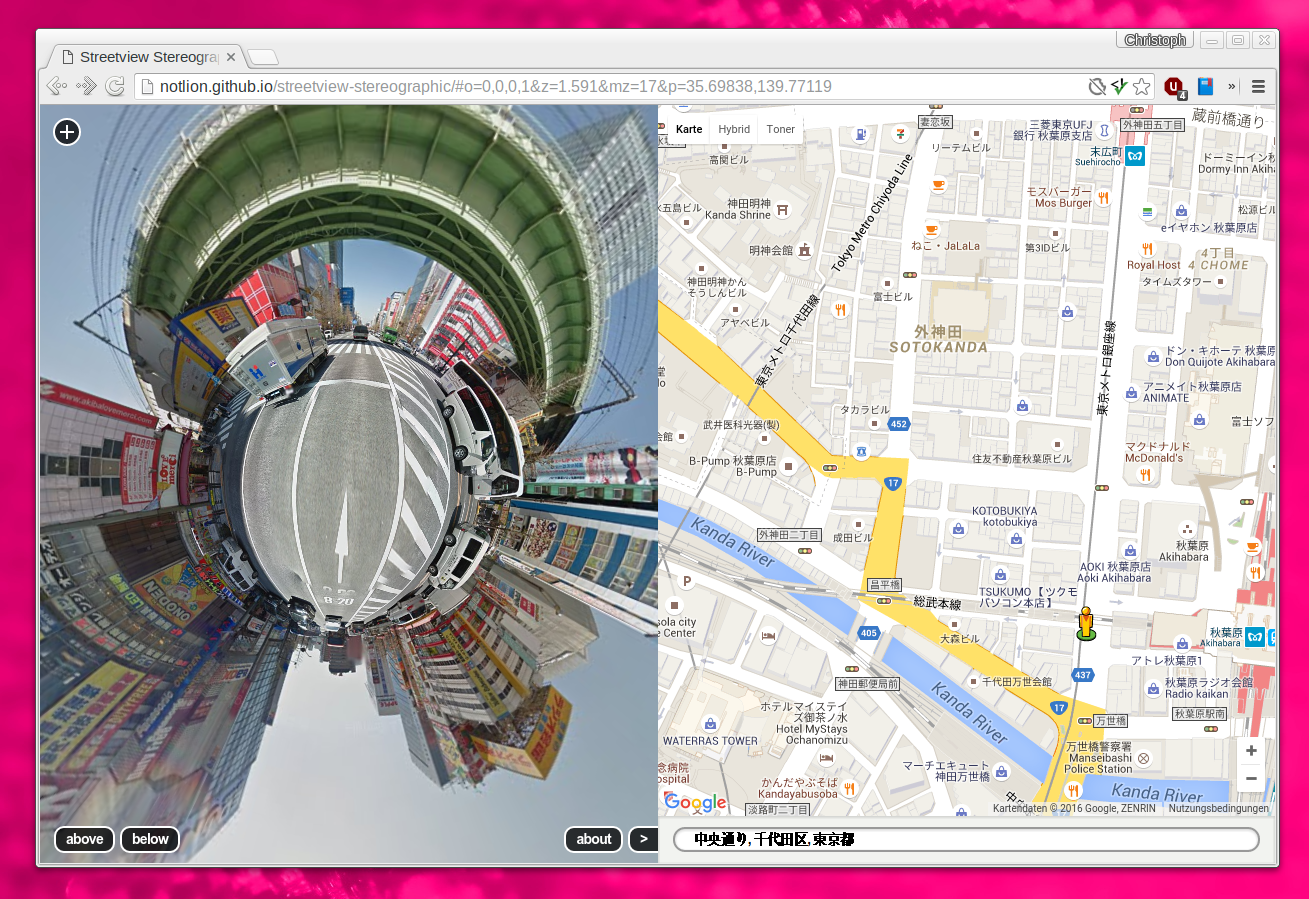
Task: Click the green checkmark extension icon
Action: pos(1119,87)
